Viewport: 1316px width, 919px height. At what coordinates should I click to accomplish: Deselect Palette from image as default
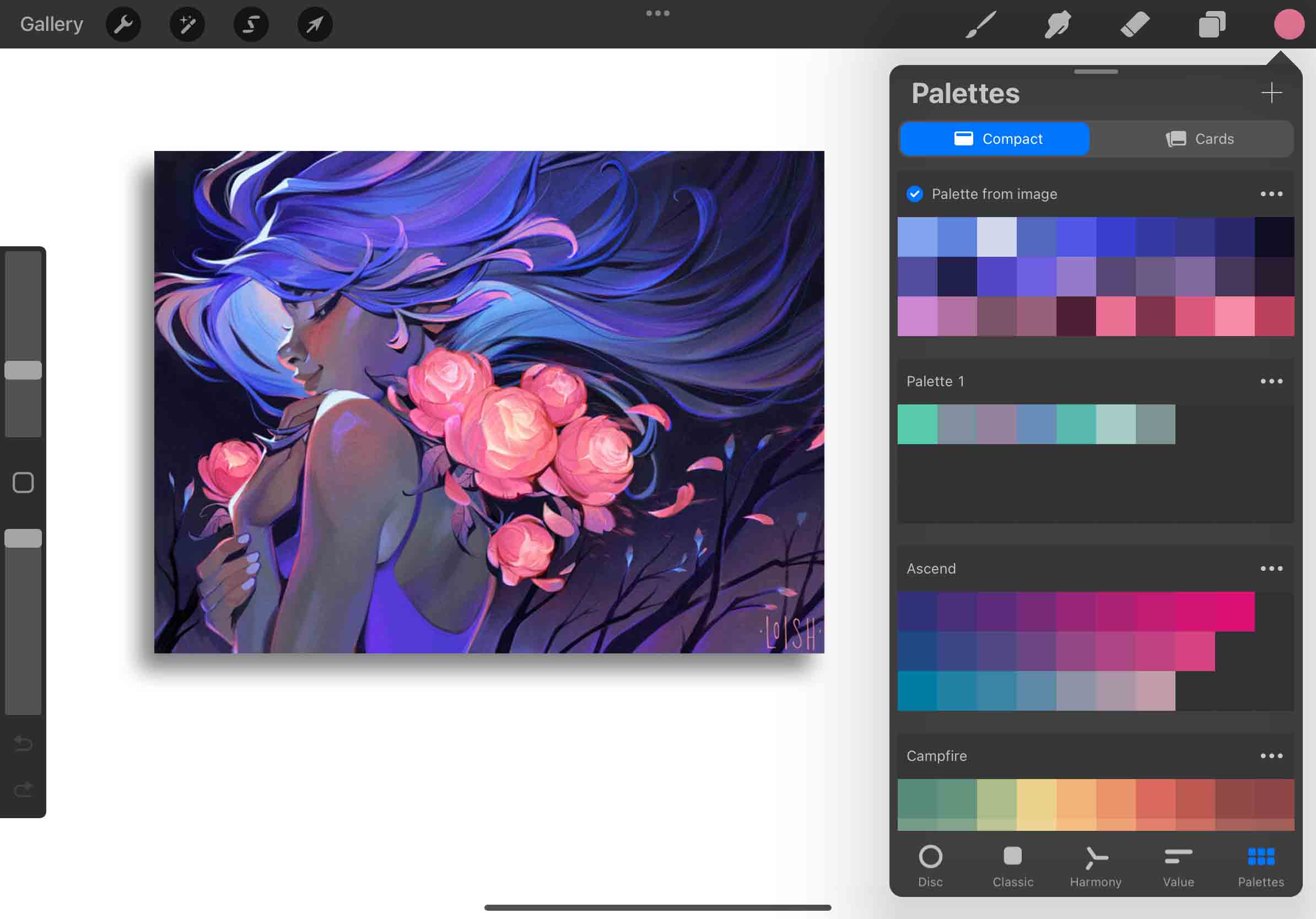tap(915, 193)
